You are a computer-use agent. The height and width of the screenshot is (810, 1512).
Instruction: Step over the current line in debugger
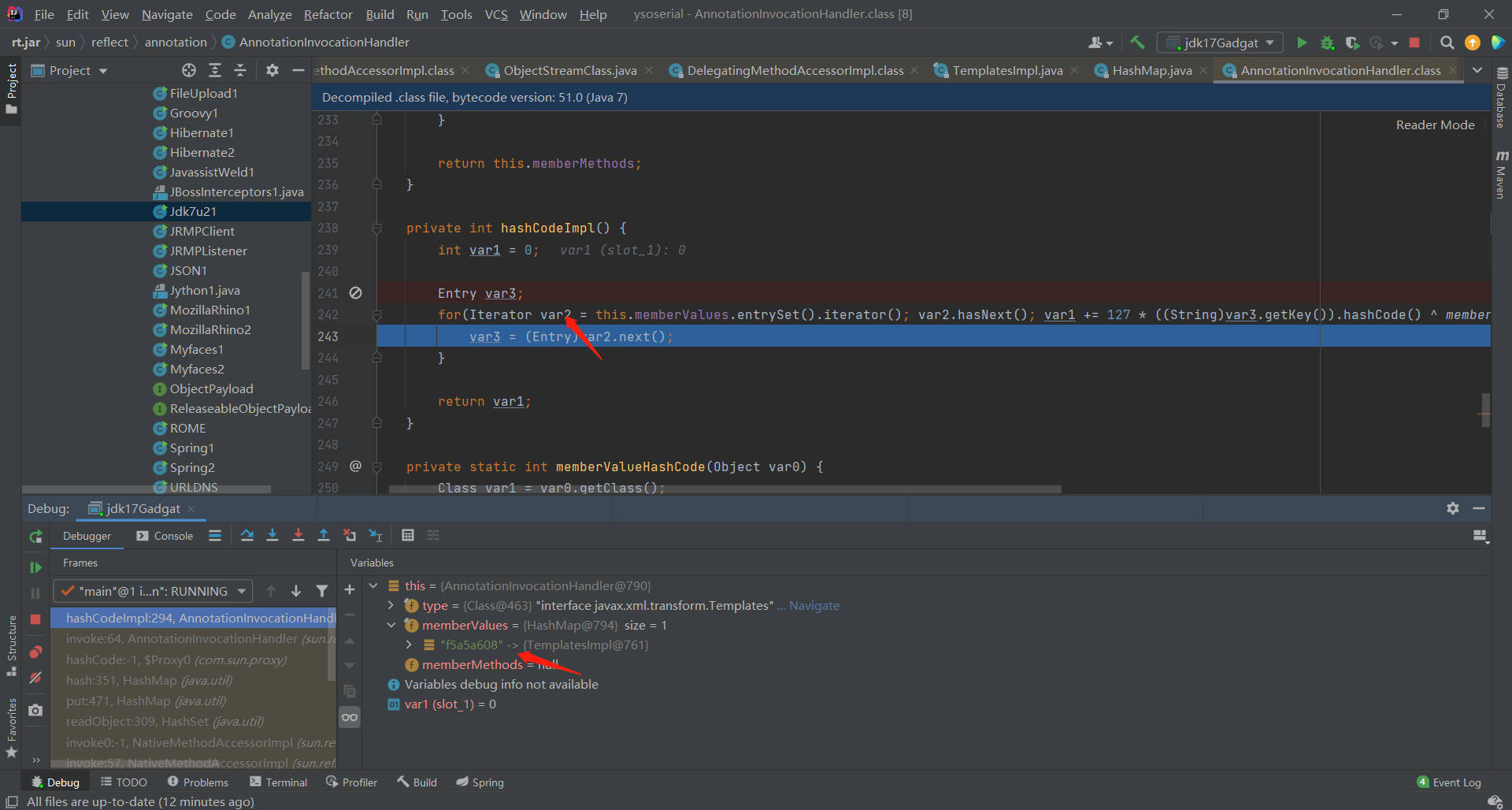246,535
